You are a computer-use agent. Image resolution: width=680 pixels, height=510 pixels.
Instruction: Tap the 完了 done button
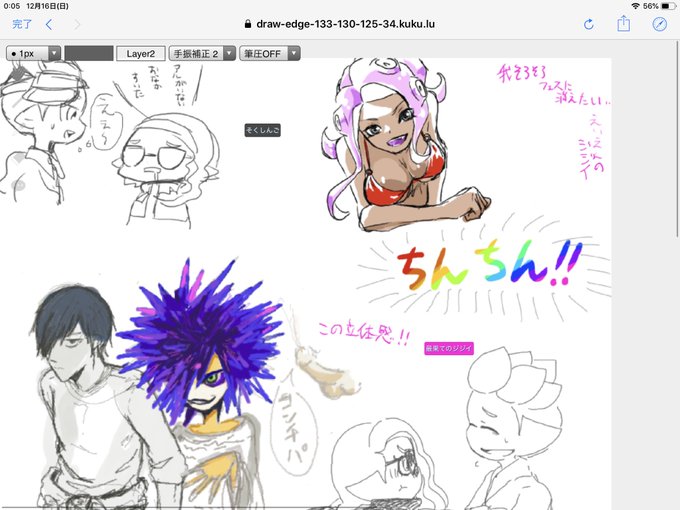tap(22, 24)
